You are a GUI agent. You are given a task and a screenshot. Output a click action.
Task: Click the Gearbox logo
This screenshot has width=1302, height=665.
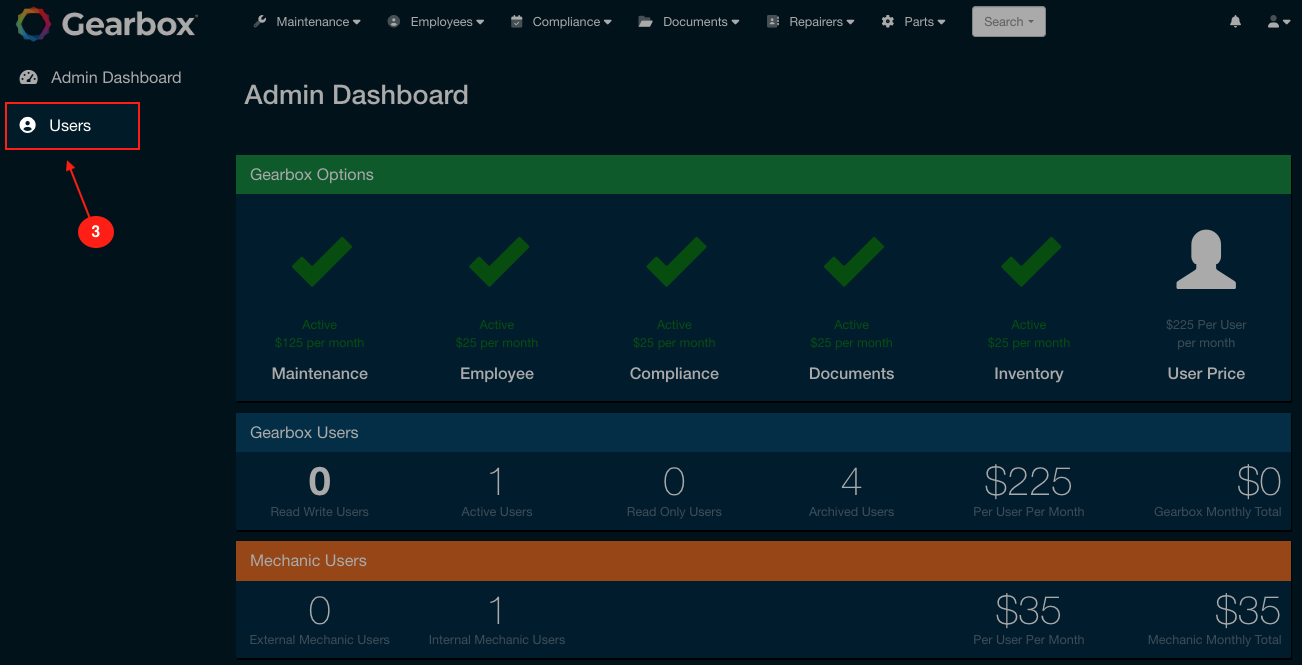(106, 24)
